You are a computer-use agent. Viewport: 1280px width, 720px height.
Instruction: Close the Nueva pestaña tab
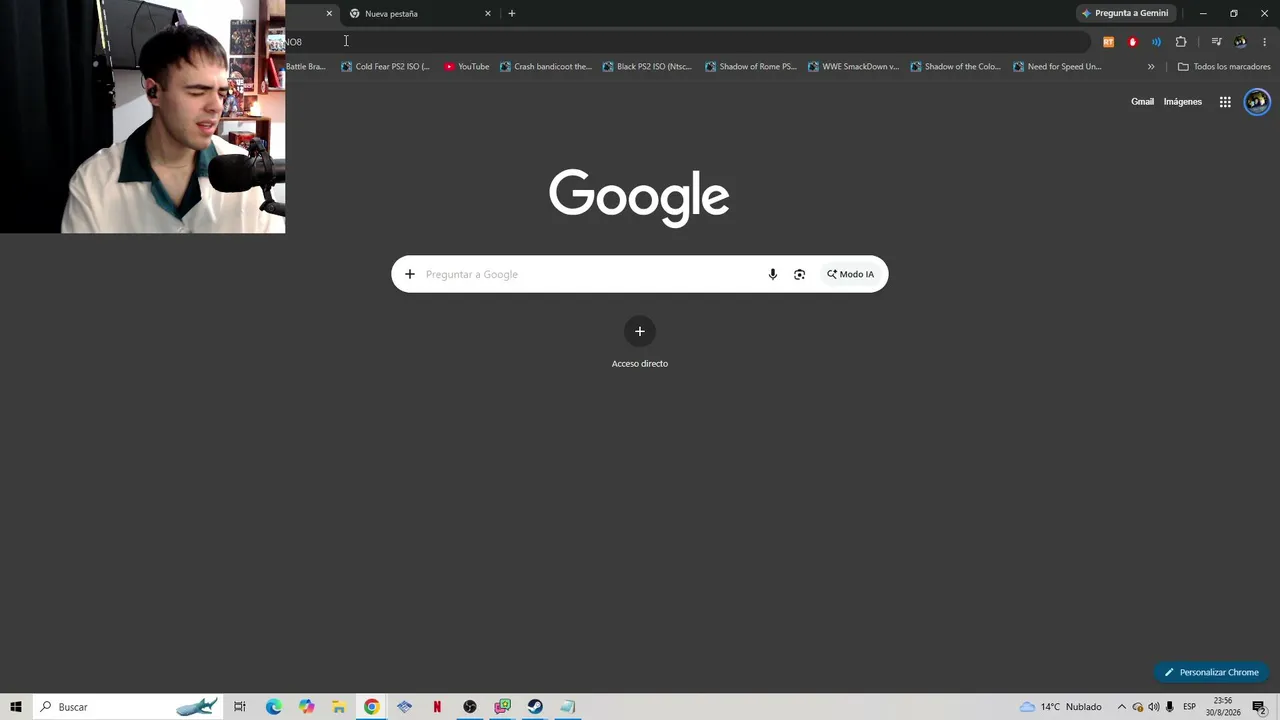[488, 14]
